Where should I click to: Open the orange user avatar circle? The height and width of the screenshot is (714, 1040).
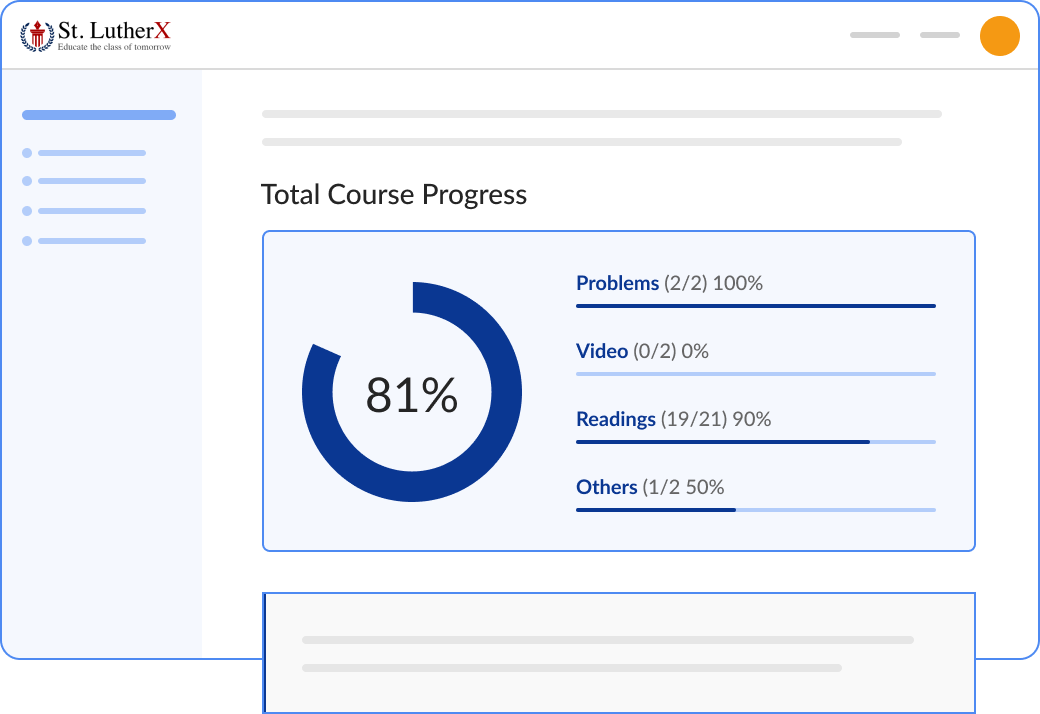point(1000,36)
